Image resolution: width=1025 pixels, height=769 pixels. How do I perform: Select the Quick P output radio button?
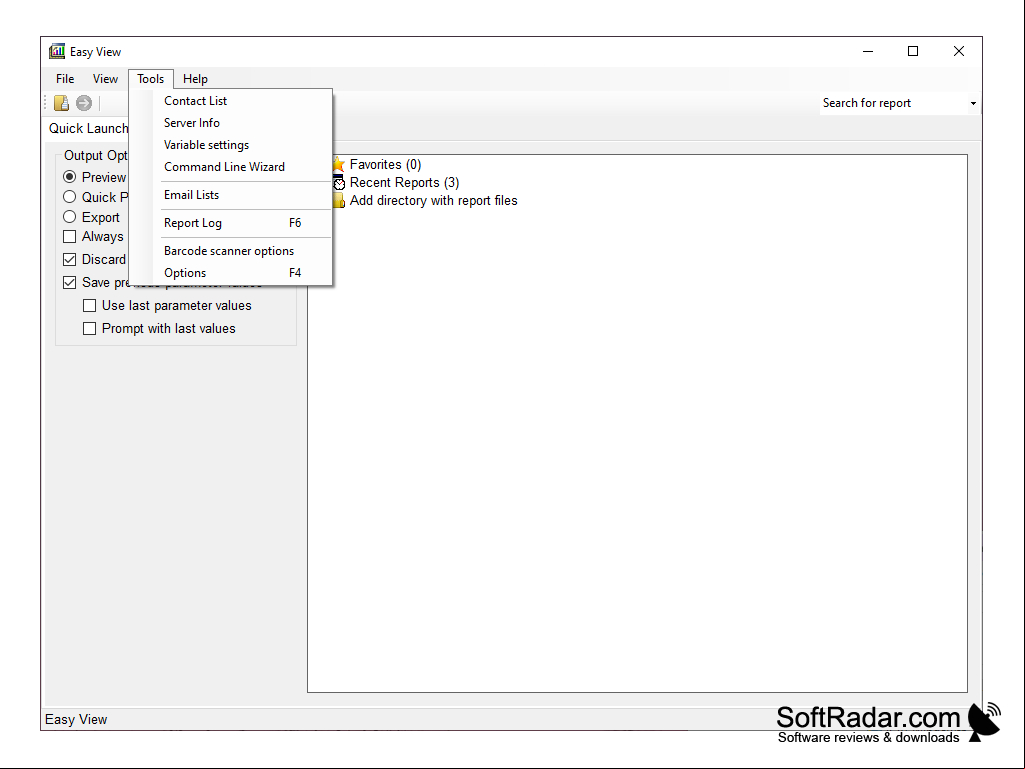pyautogui.click(x=69, y=197)
